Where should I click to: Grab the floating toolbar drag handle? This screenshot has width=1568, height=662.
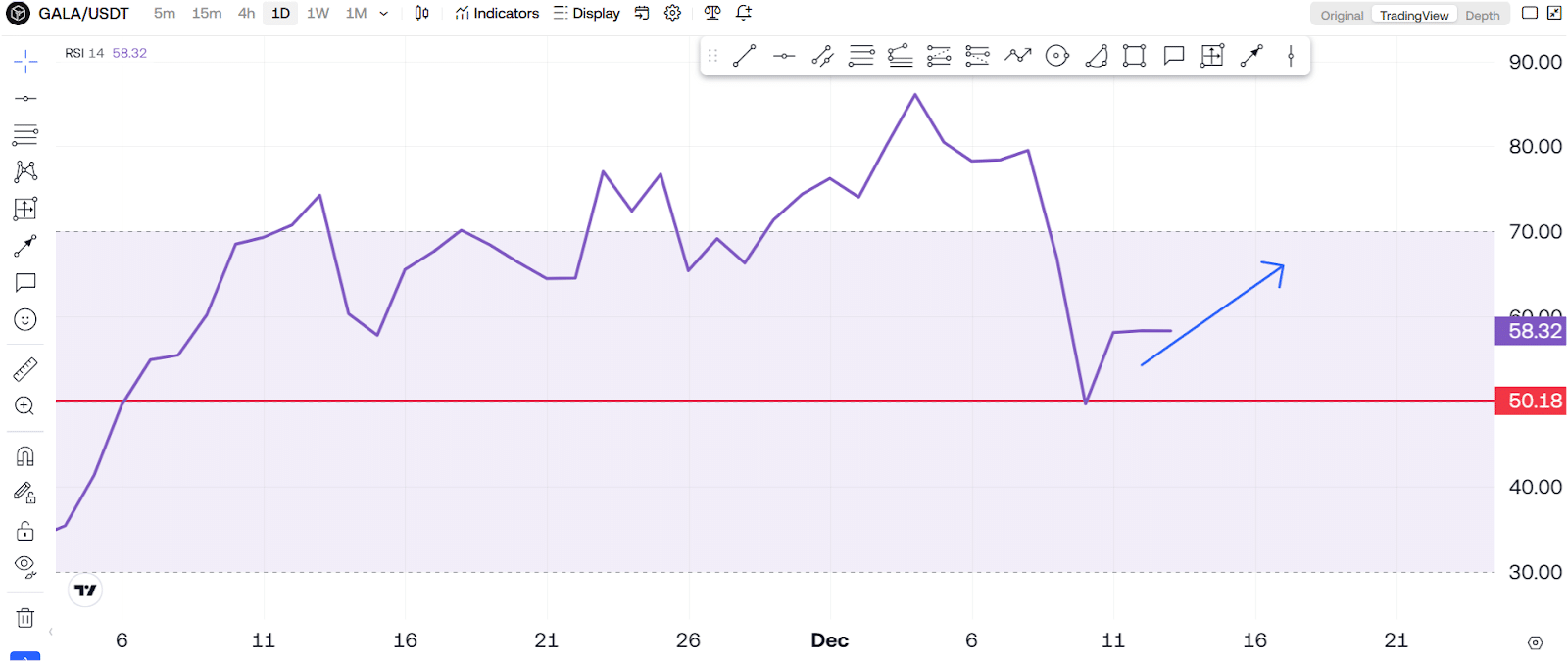[712, 56]
